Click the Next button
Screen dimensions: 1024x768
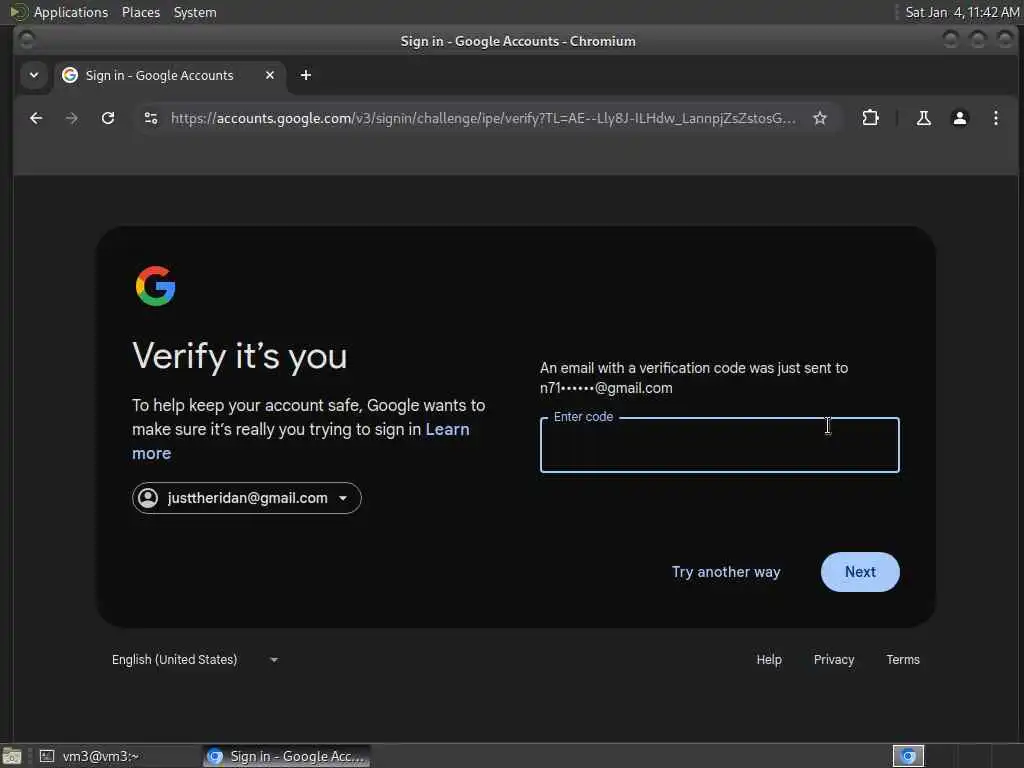point(860,572)
